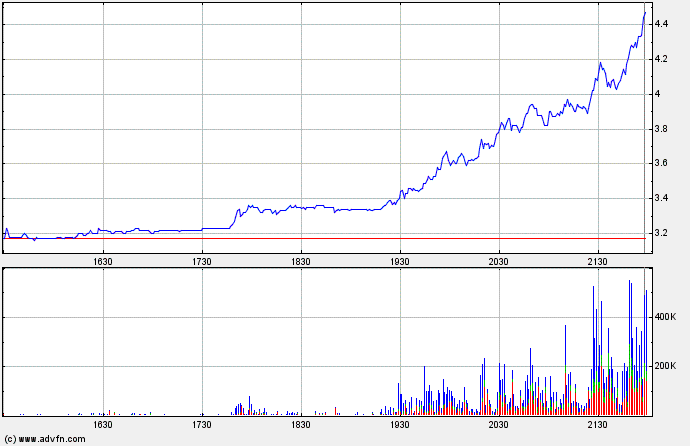The height and width of the screenshot is (446, 690).
Task: Click the 4.2 price axis label
Action: (x=662, y=60)
